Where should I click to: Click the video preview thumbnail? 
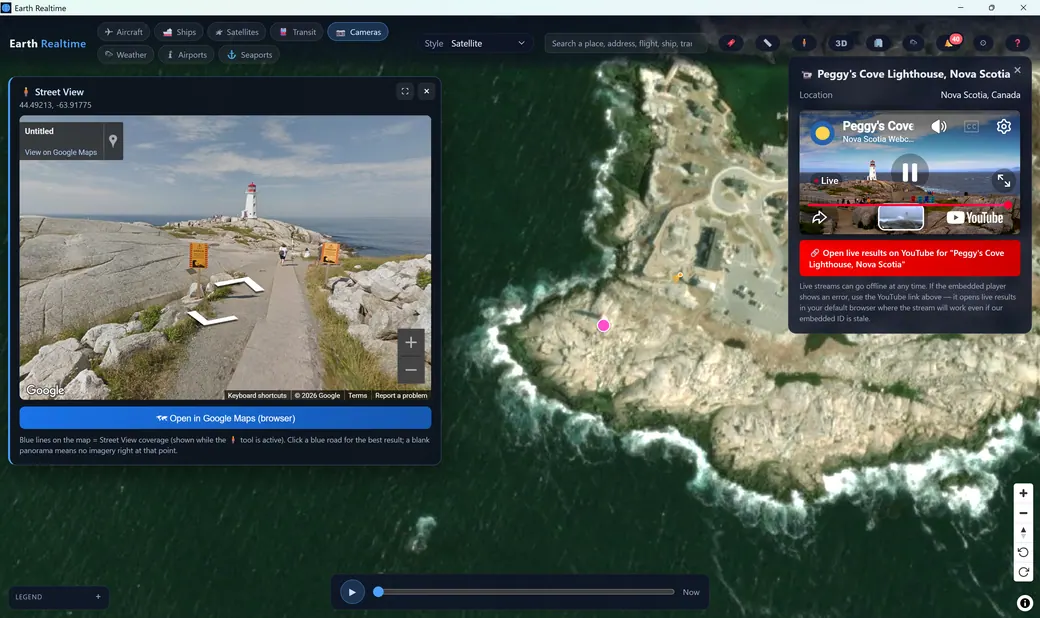pos(901,217)
